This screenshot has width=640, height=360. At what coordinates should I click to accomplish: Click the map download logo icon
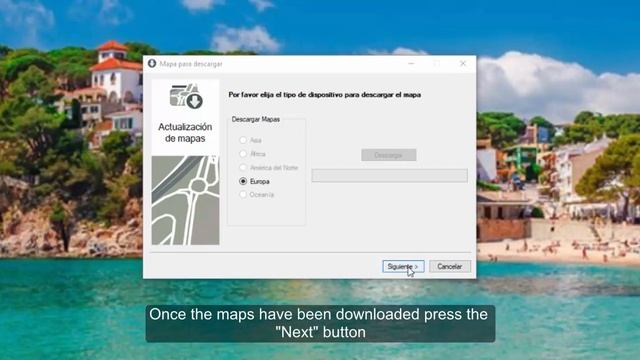[x=186, y=96]
